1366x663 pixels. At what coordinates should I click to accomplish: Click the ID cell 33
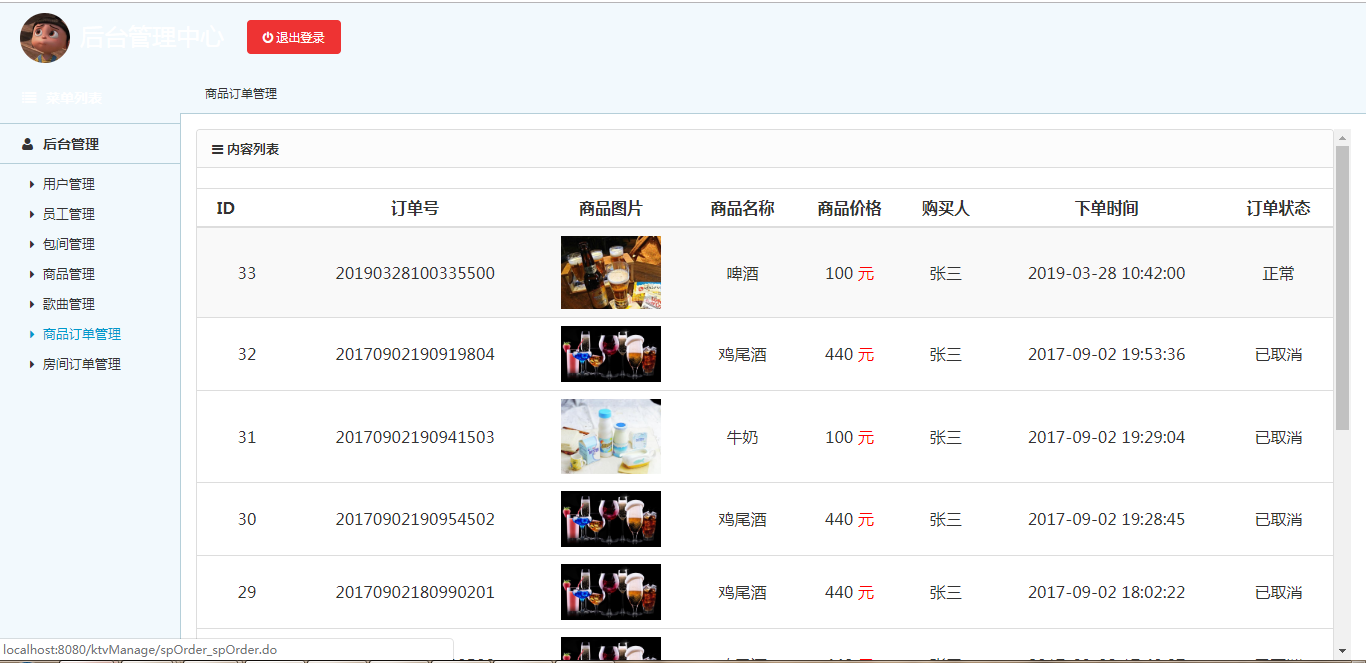tap(247, 273)
